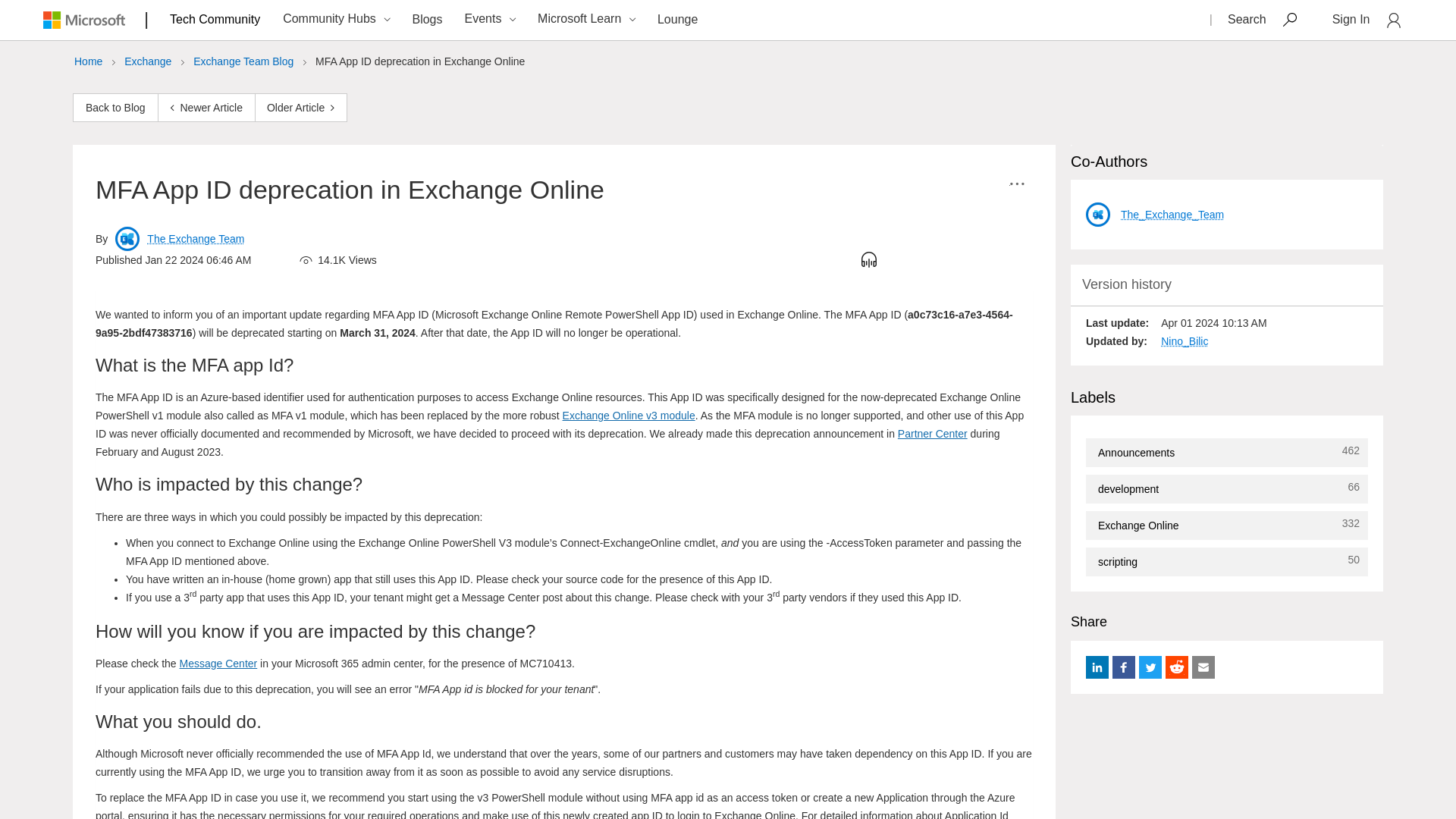Click the Facebook share icon
Image resolution: width=1456 pixels, height=819 pixels.
coord(1123,667)
